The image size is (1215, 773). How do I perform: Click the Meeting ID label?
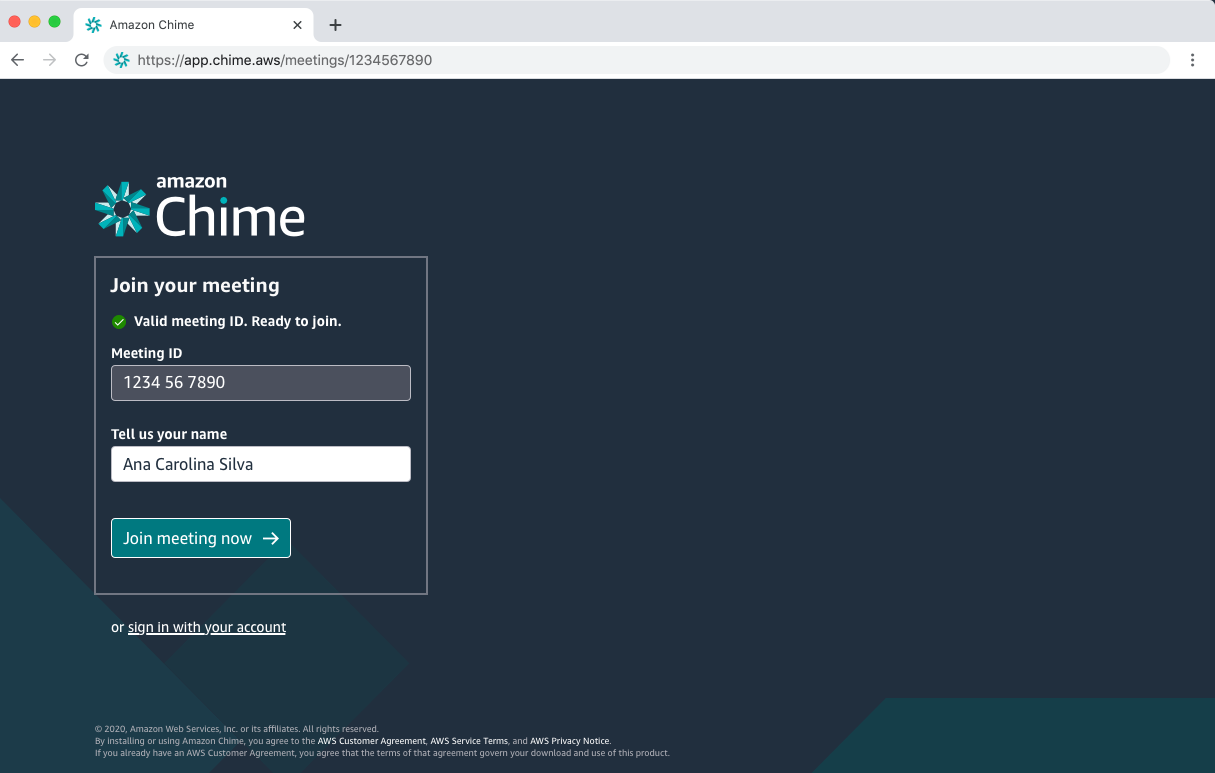point(147,353)
